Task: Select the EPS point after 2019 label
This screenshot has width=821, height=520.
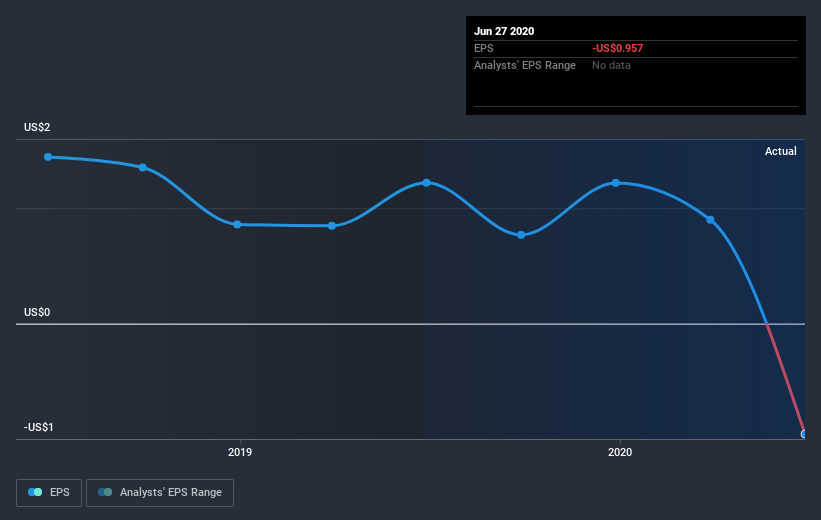Action: pos(332,226)
